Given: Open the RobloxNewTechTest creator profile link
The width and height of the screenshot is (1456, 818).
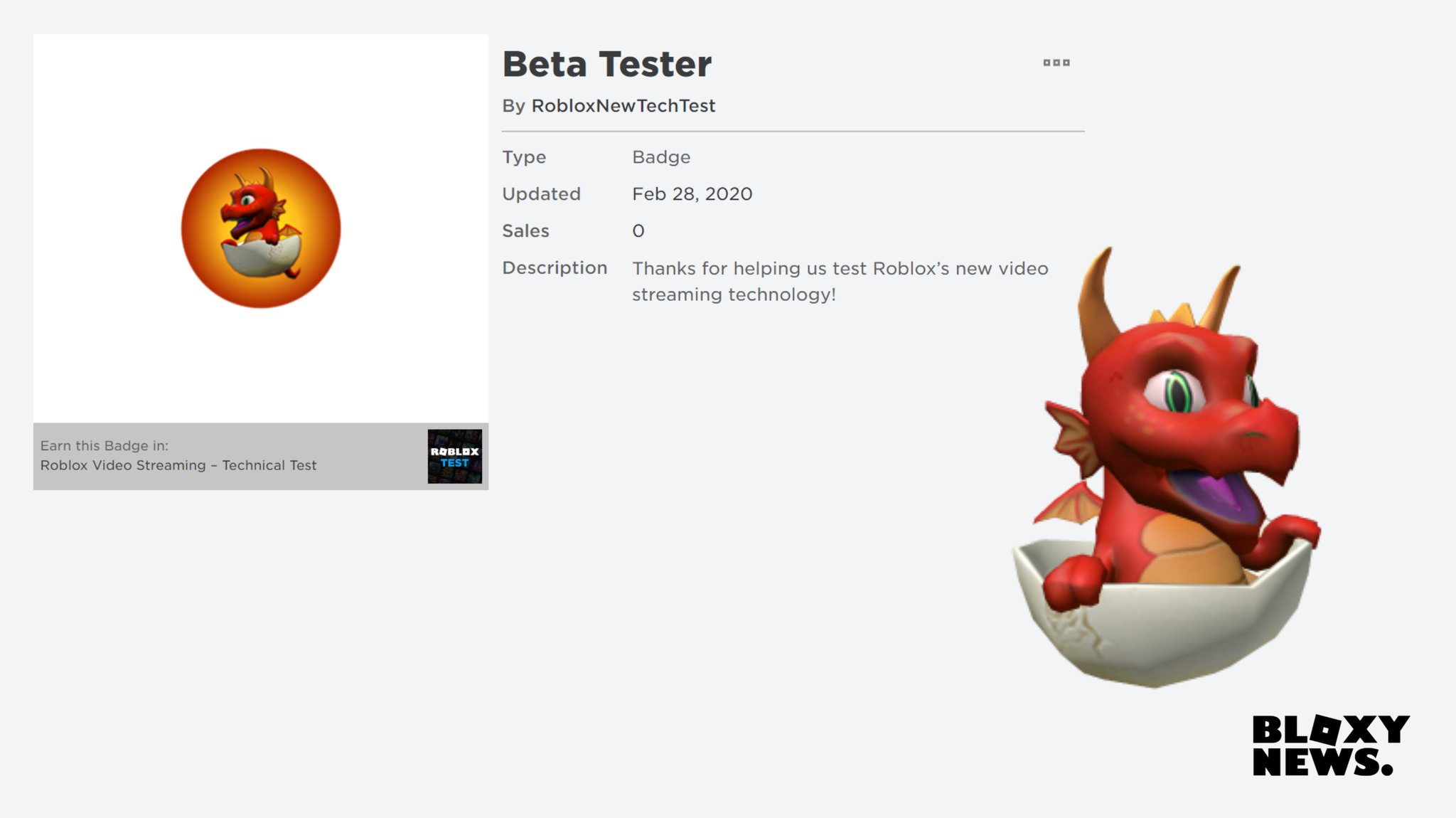Looking at the screenshot, I should (x=623, y=105).
